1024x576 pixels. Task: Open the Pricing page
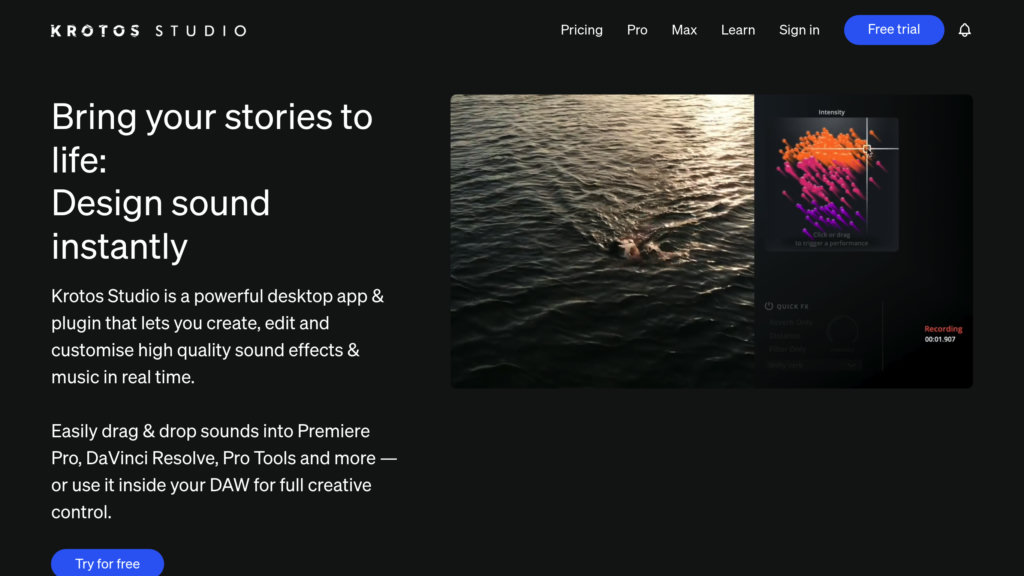581,30
